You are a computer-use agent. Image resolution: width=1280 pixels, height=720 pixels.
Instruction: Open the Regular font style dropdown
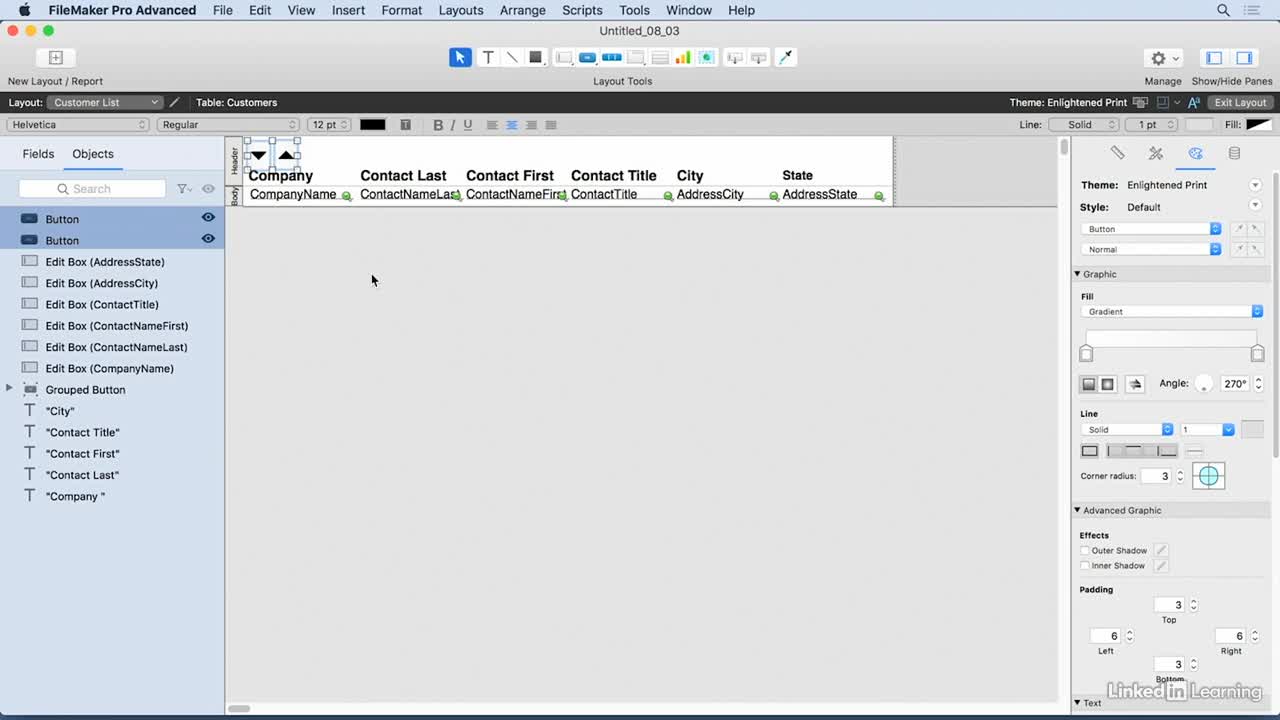pyautogui.click(x=228, y=125)
